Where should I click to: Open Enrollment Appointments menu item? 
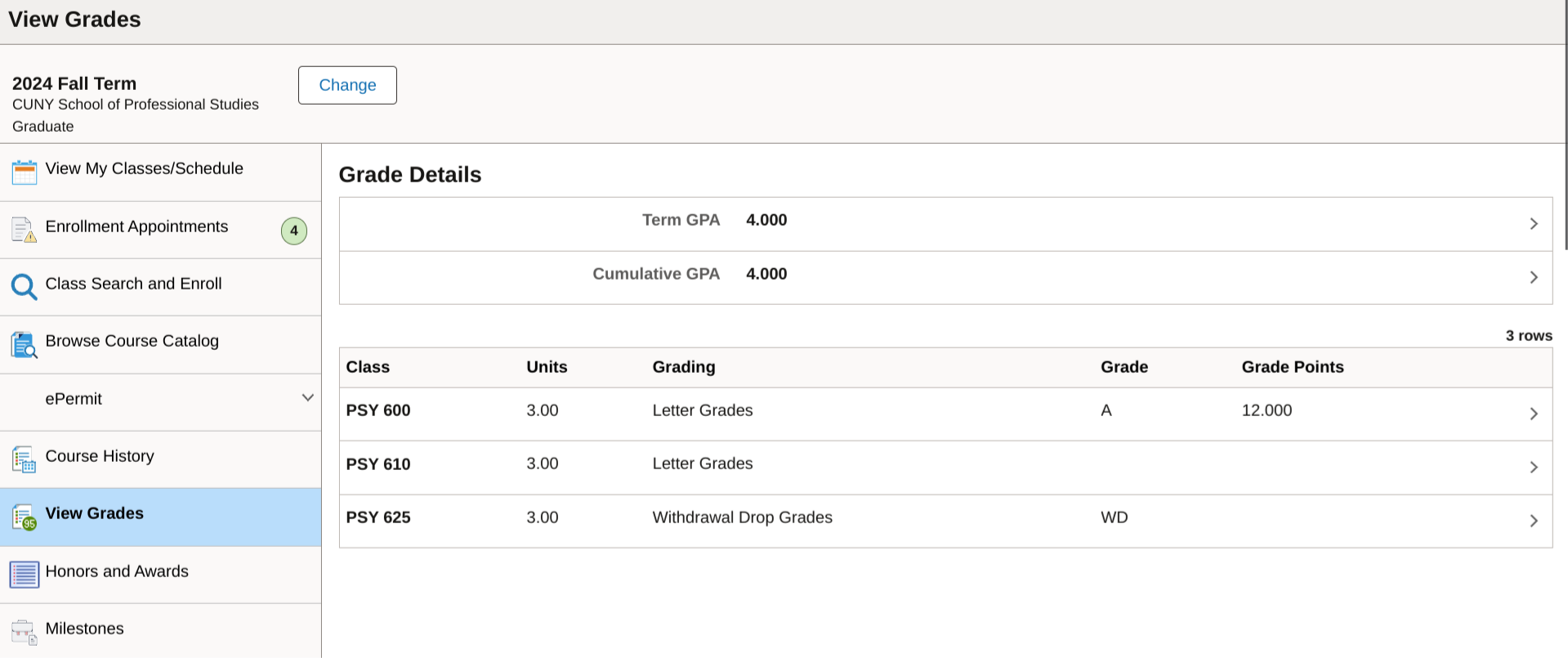pos(160,231)
